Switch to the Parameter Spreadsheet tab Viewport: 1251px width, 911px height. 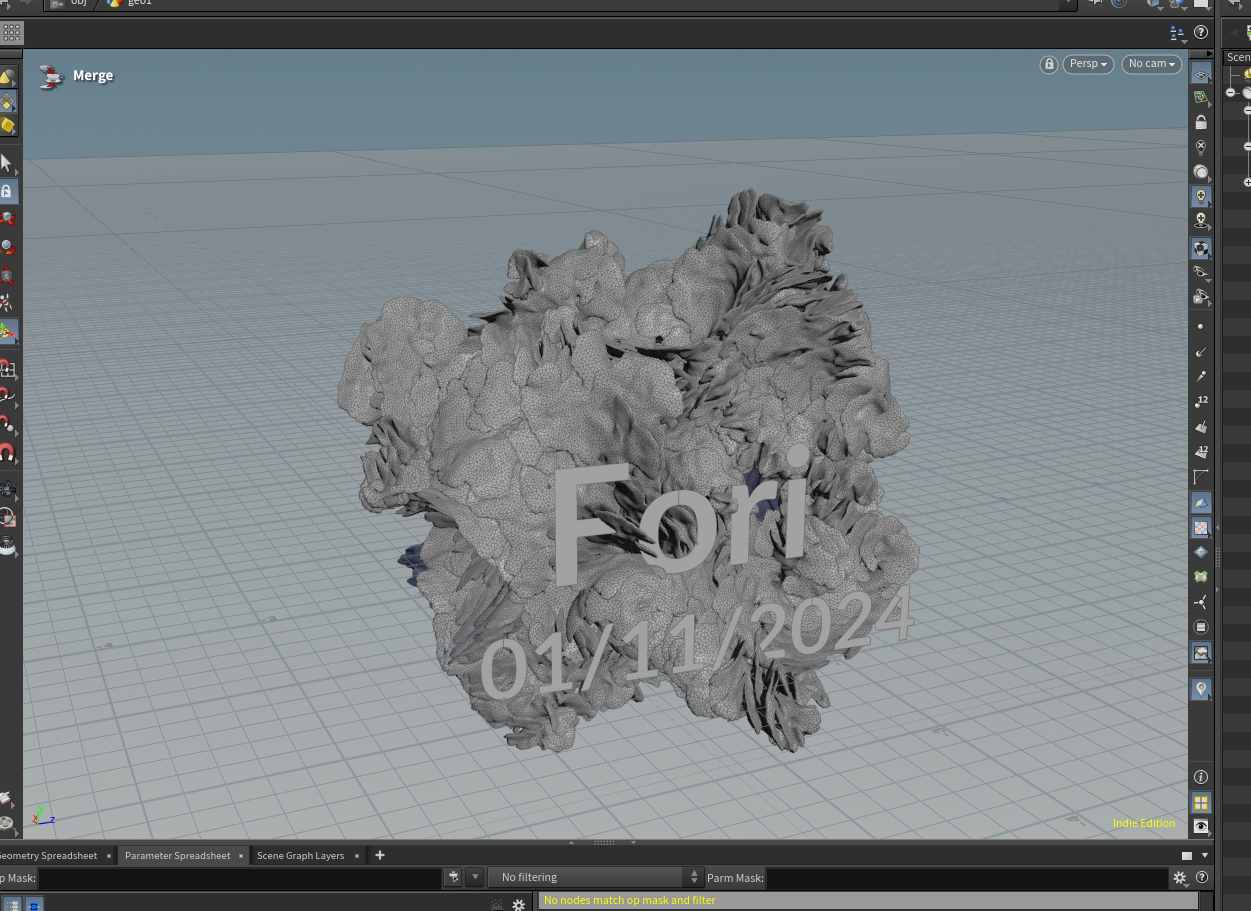click(x=177, y=855)
